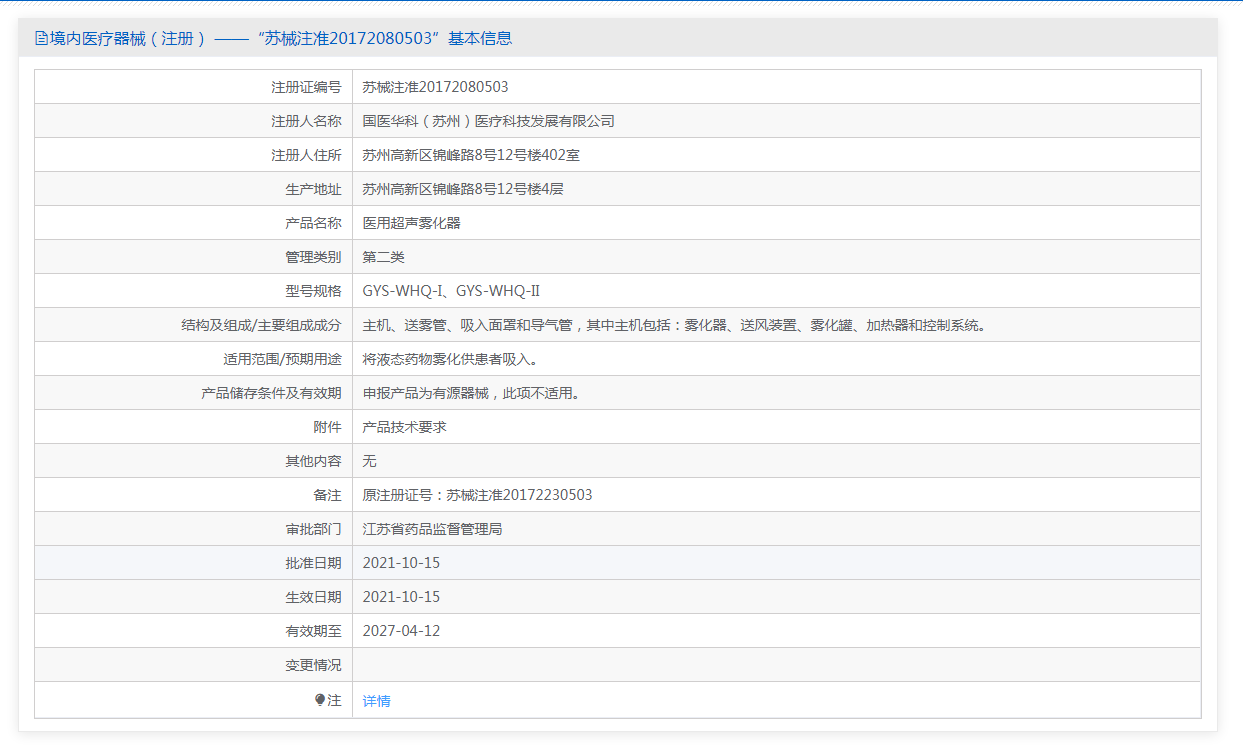The height and width of the screenshot is (750, 1243).
Task: Select registration number 苏械注准20172080503 in the table
Action: (x=435, y=87)
